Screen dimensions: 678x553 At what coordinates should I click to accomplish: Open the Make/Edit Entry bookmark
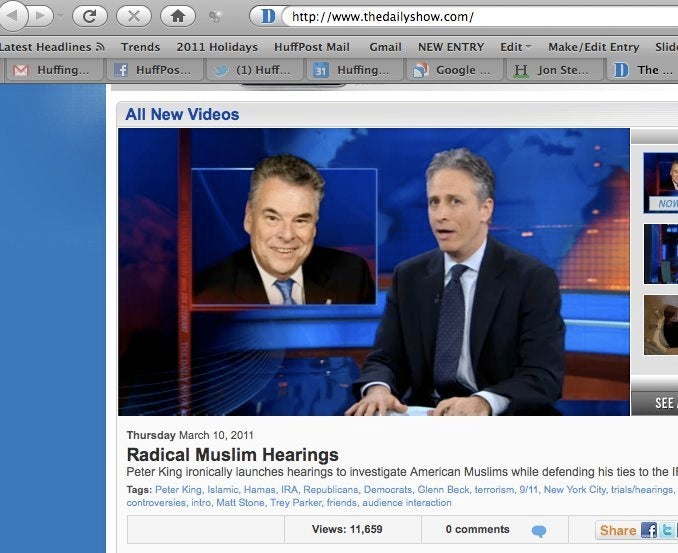click(x=594, y=47)
